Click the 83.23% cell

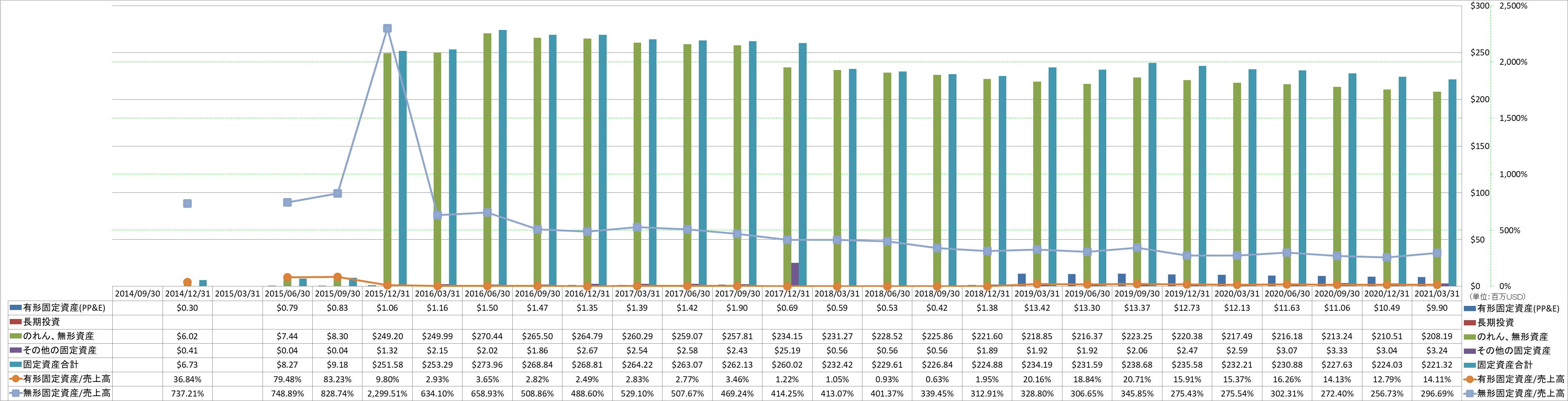click(x=337, y=379)
